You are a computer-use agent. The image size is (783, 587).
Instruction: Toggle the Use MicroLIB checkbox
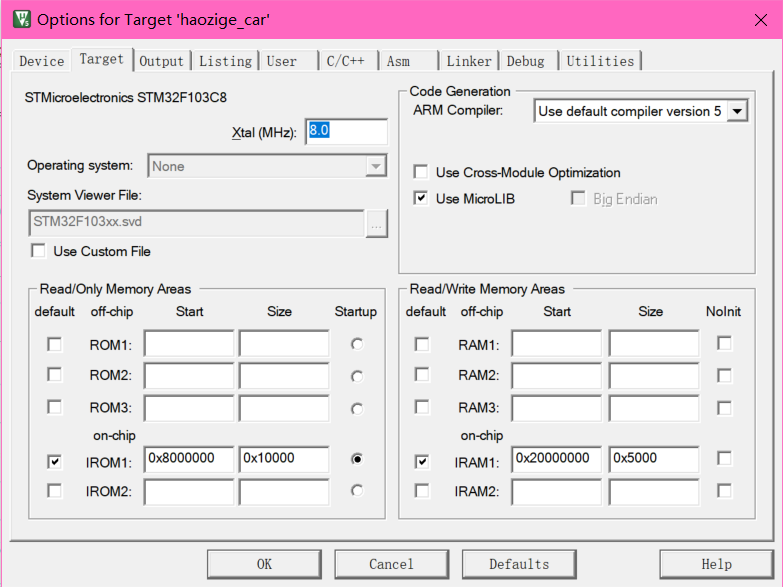click(421, 198)
